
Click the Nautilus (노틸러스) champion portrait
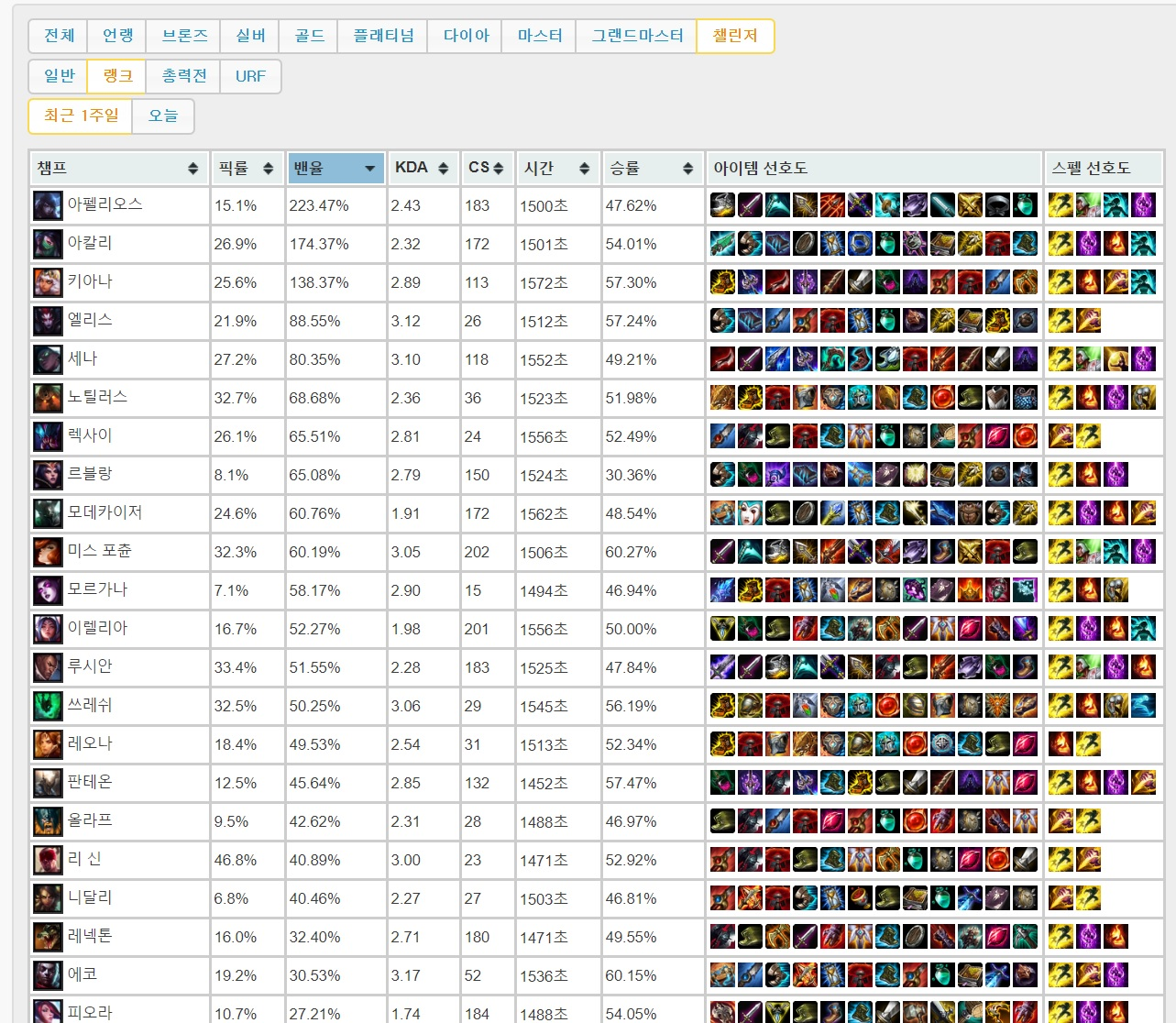pos(48,398)
